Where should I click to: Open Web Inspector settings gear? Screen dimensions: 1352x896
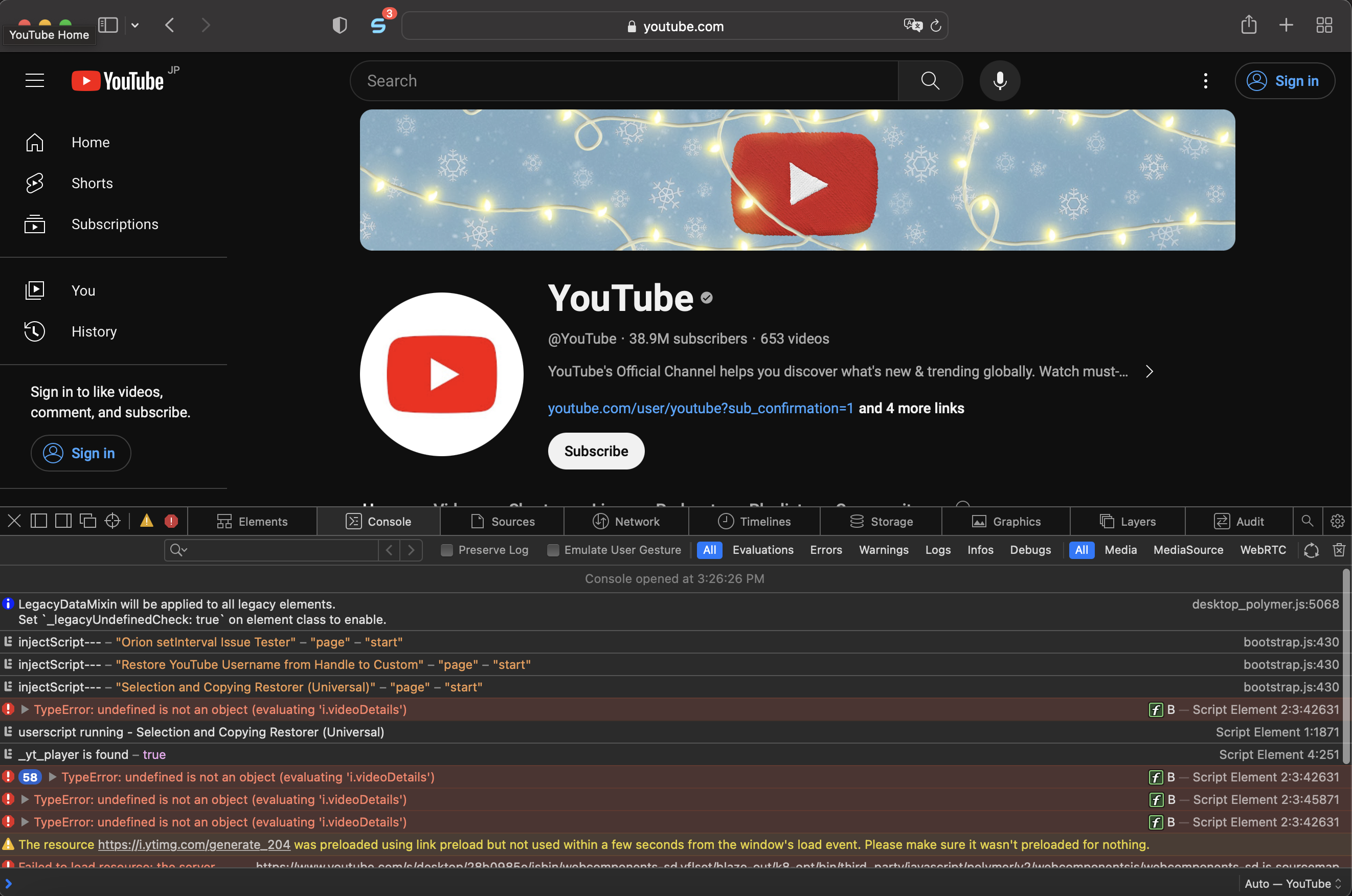1337,521
